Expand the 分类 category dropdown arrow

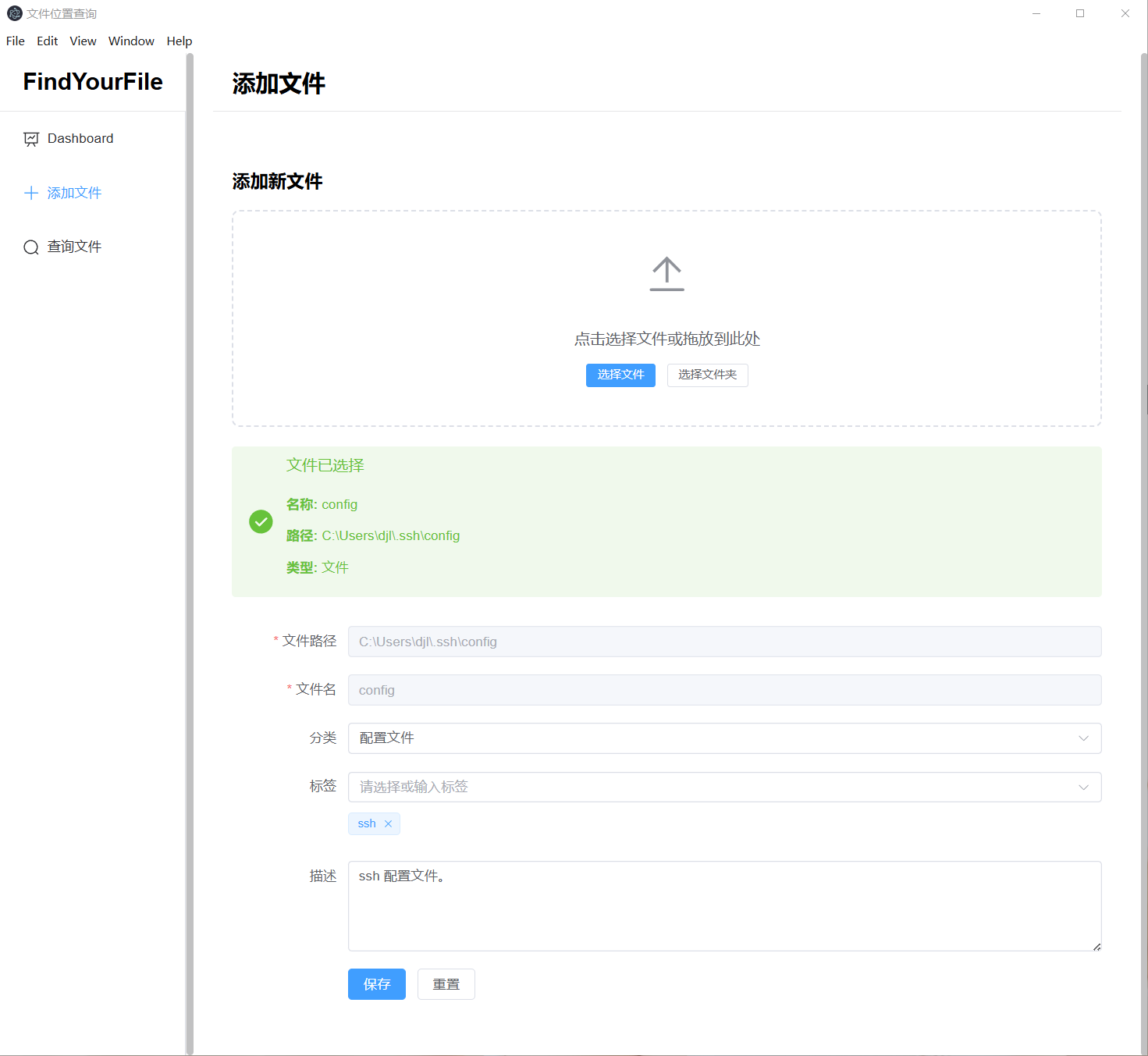point(1083,738)
